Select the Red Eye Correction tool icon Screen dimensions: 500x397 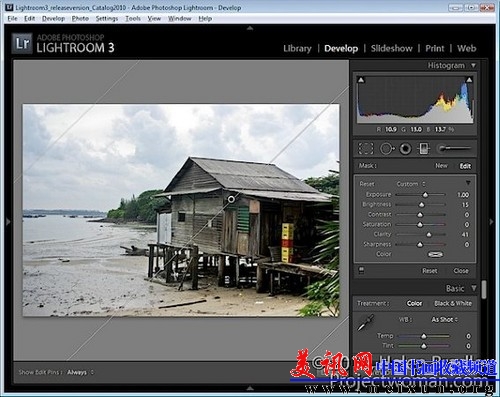[405, 149]
